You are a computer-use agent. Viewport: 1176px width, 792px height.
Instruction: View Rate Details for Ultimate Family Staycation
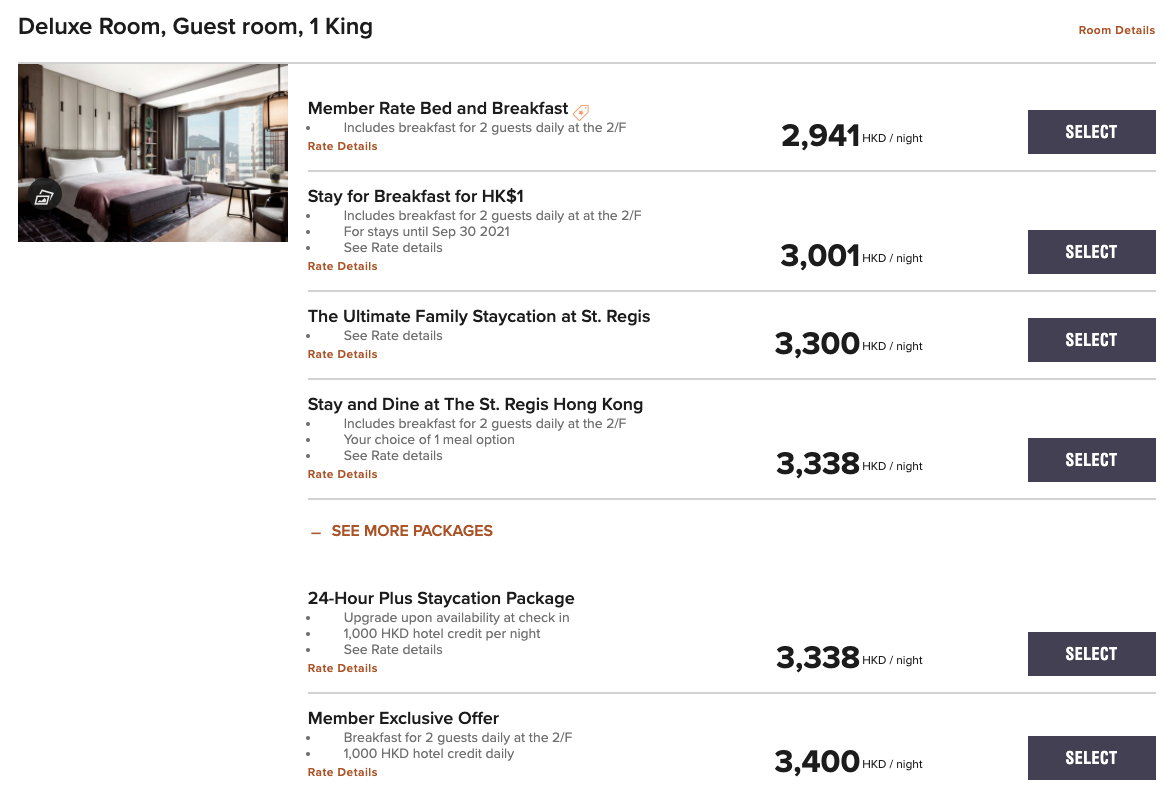coord(342,354)
